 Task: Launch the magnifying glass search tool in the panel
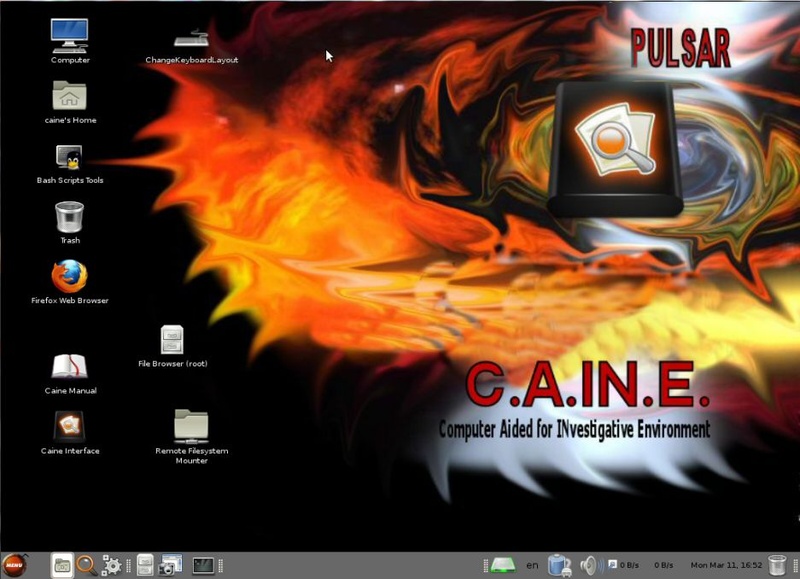pyautogui.click(x=87, y=565)
